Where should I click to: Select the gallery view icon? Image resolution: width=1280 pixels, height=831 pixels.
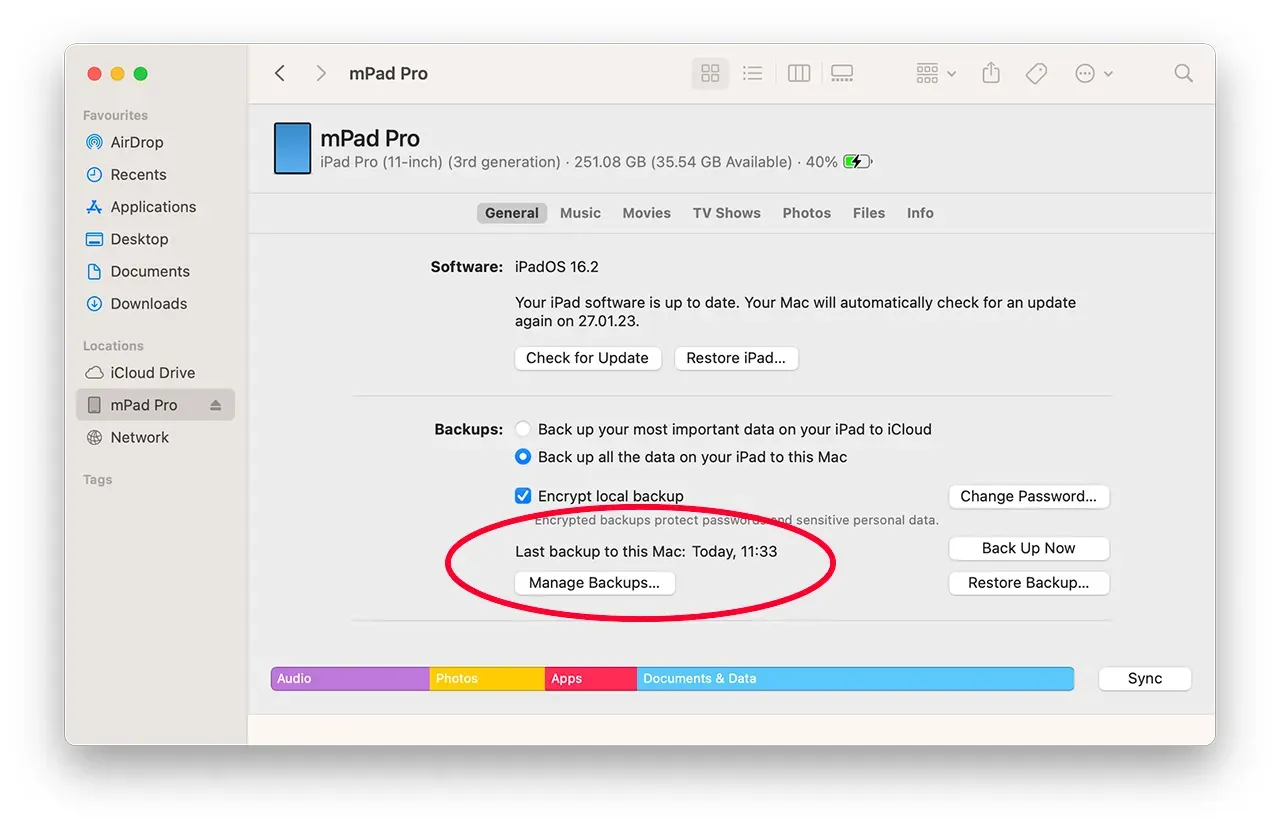coord(841,72)
